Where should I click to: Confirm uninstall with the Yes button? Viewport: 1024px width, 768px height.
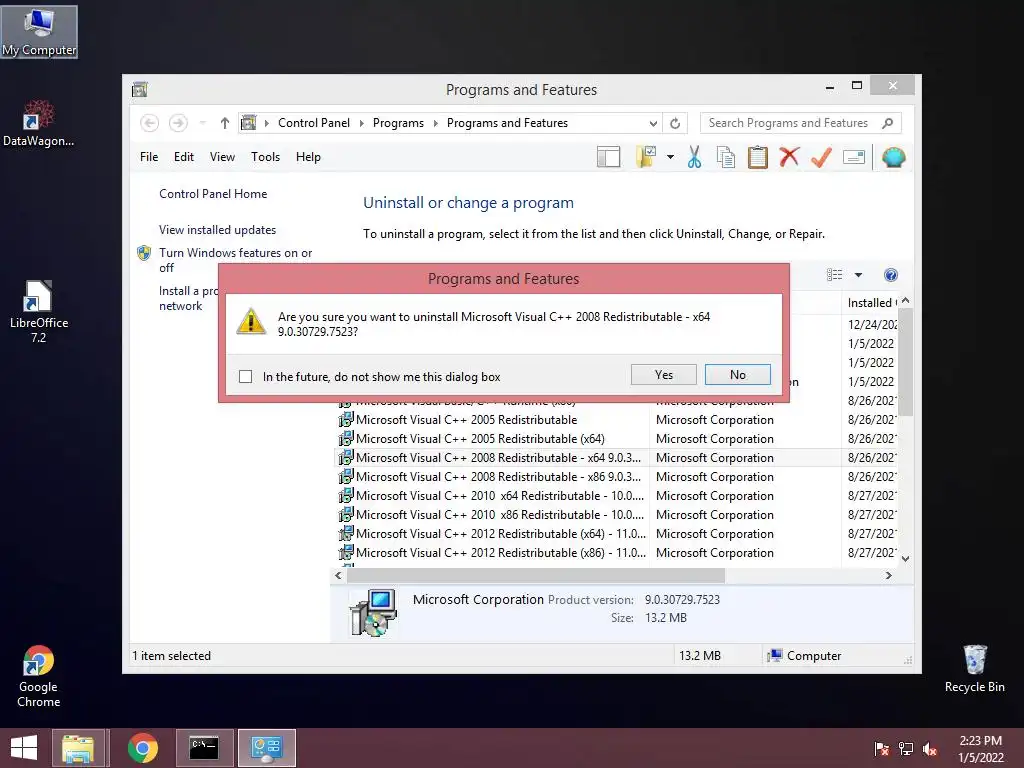pos(664,375)
